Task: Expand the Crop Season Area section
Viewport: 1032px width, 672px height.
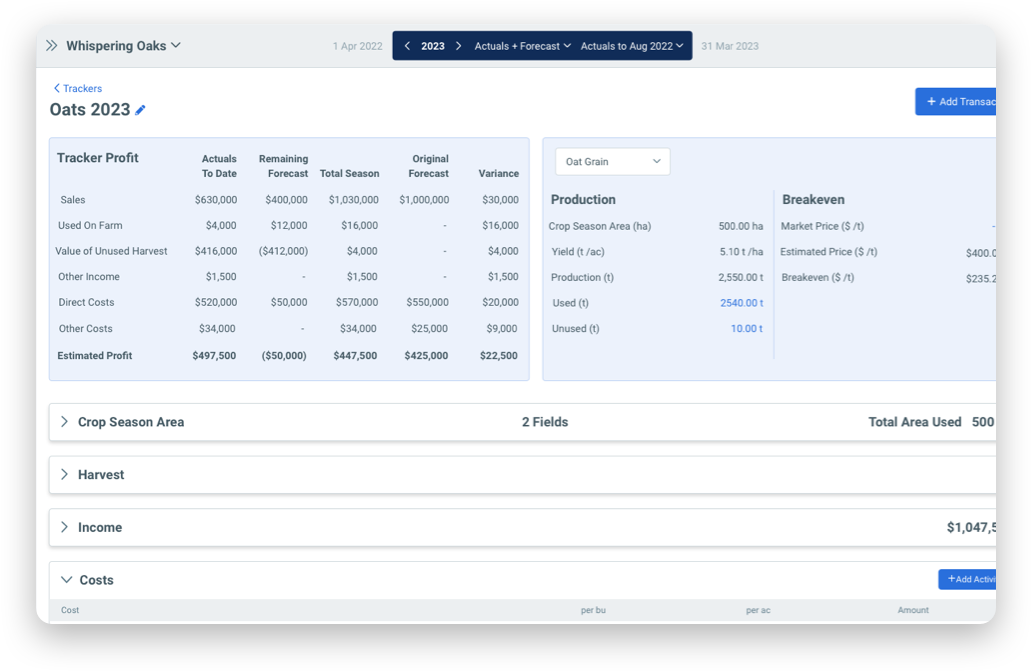Action: pos(64,422)
